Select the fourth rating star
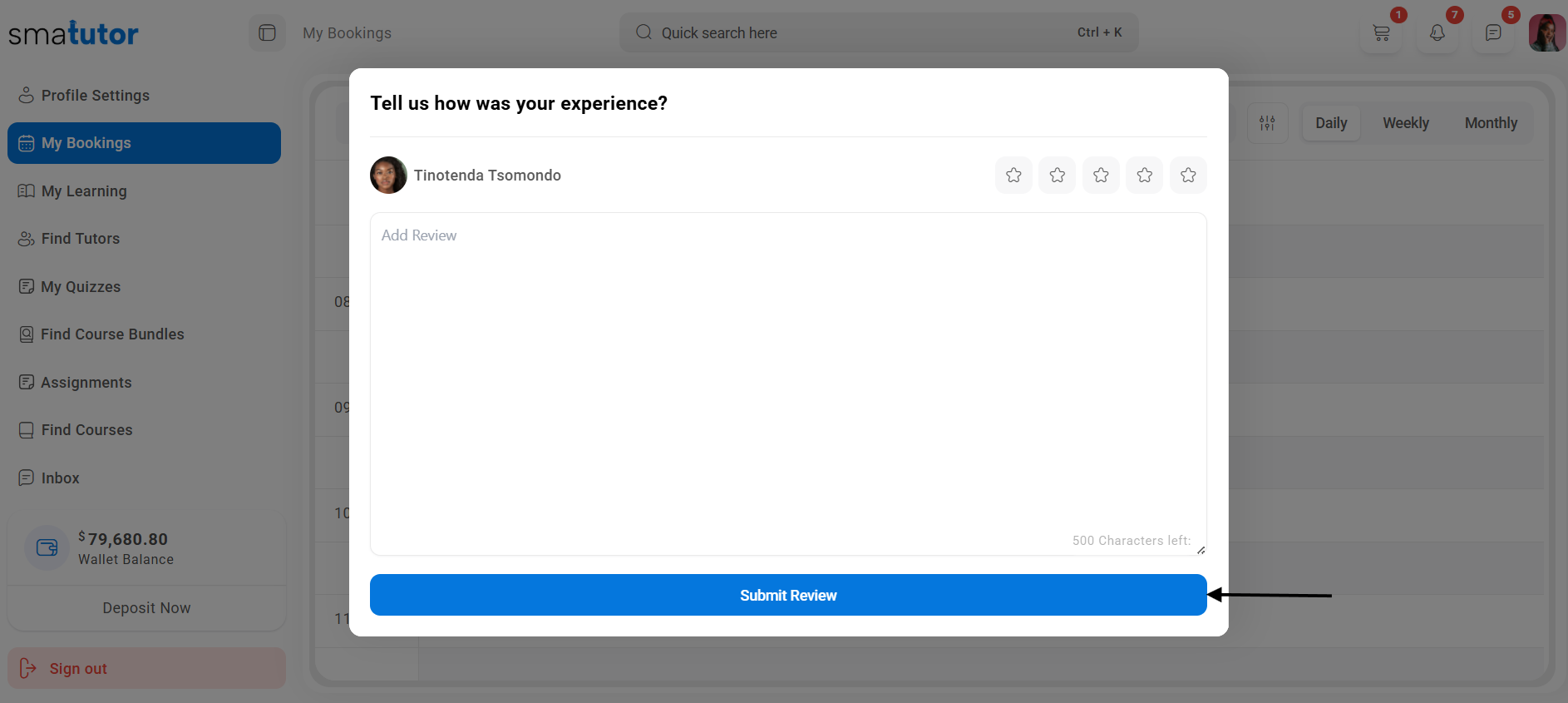This screenshot has height=703, width=1568. 1144,176
